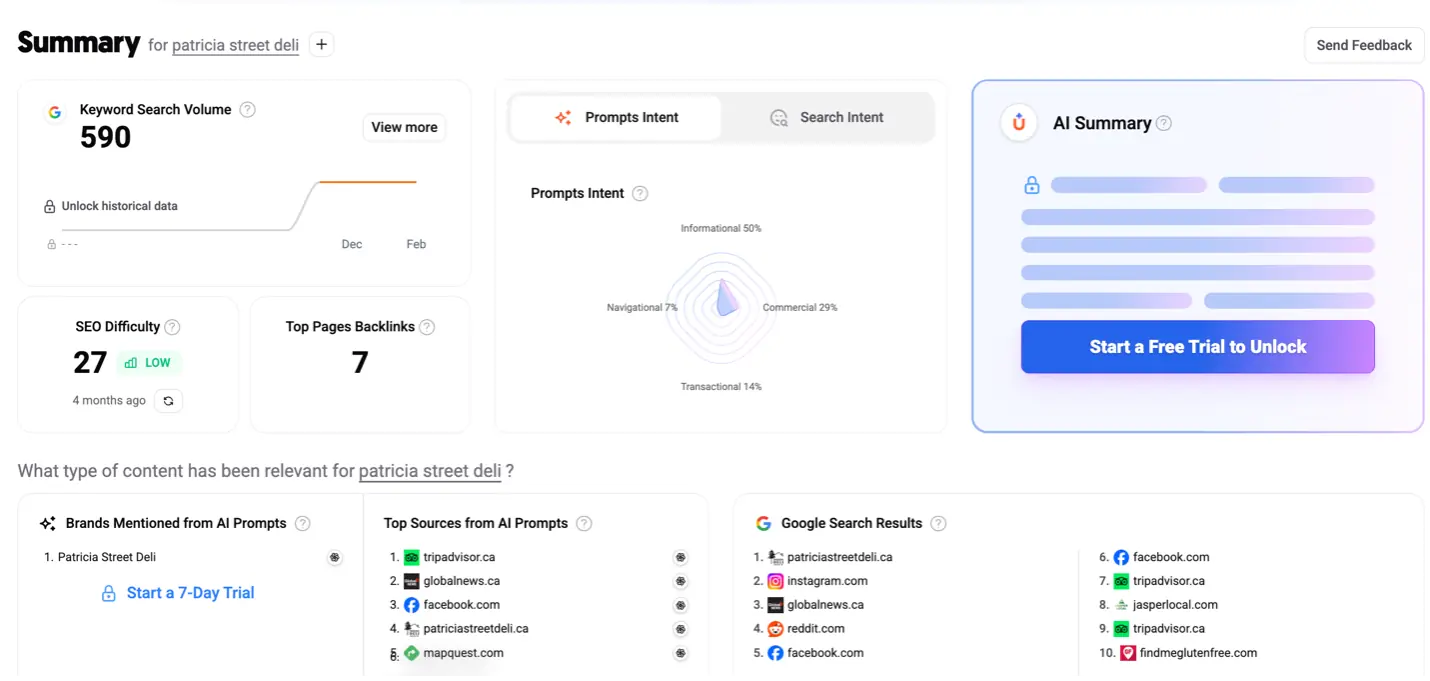Click the Dec label on volume chart
The width and height of the screenshot is (1430, 681).
coord(352,244)
